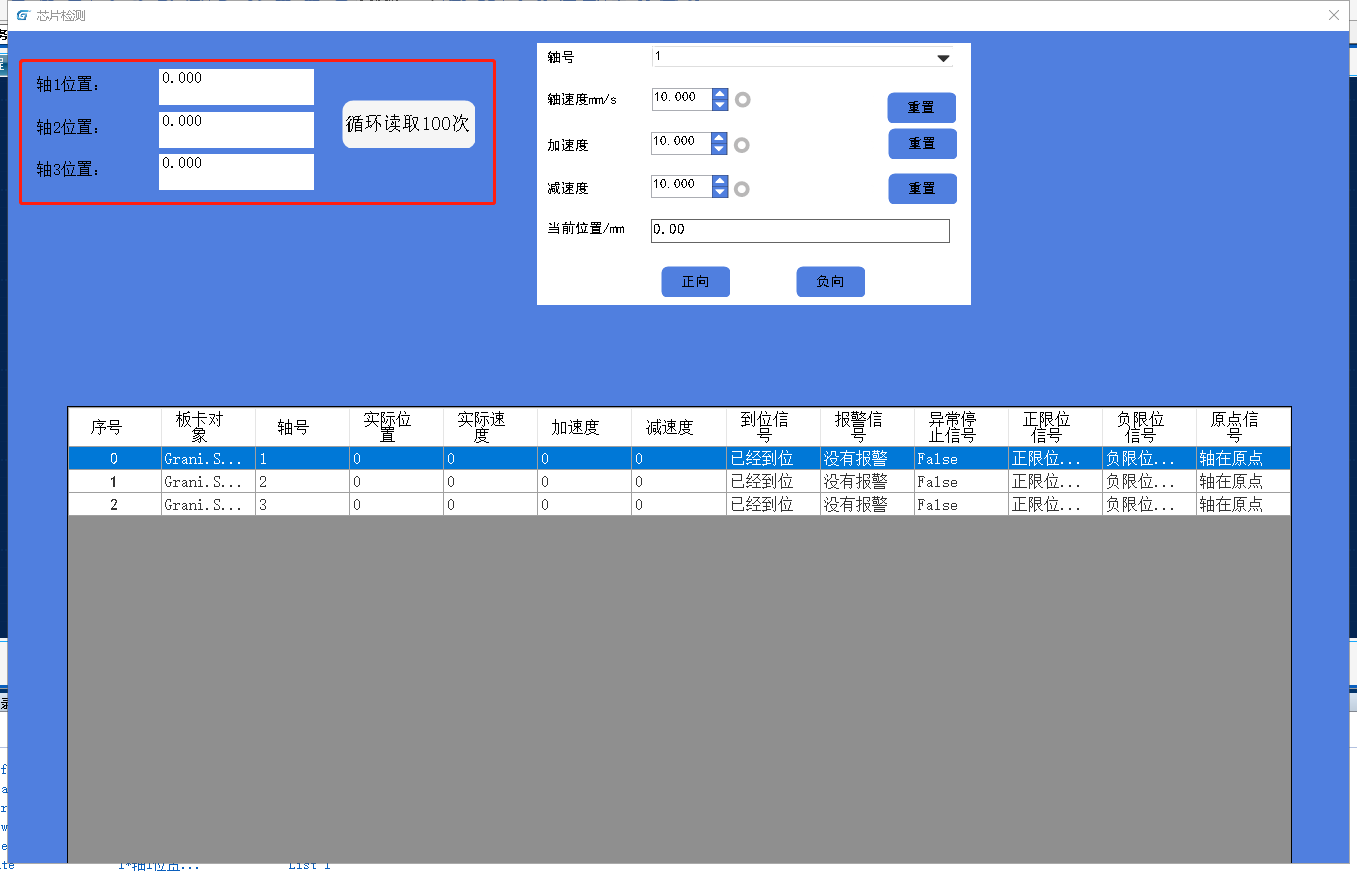The width and height of the screenshot is (1357, 871).
Task: Click 已经到位 cell in row 2
Action: (x=773, y=505)
